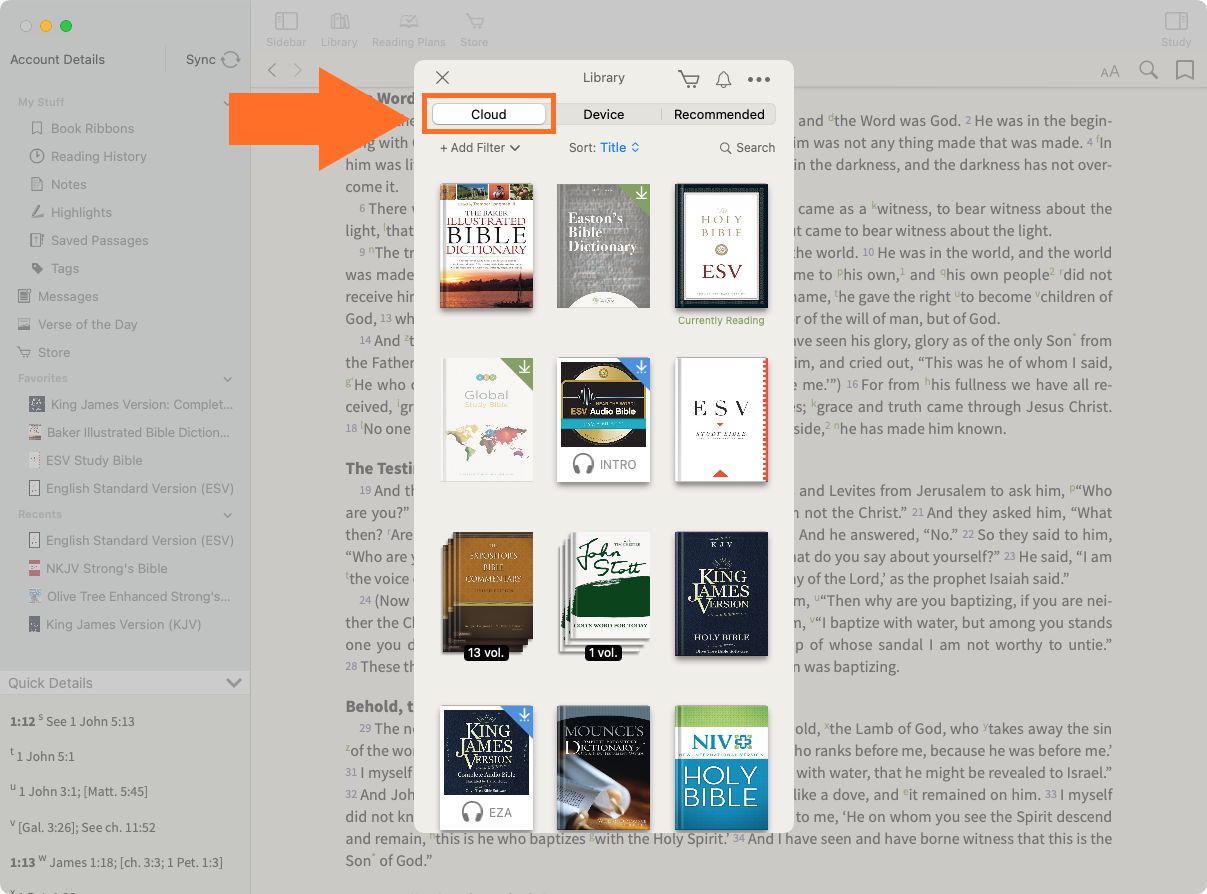The height and width of the screenshot is (894, 1207).
Task: Open the NIV Holy Bible cover
Action: point(721,767)
